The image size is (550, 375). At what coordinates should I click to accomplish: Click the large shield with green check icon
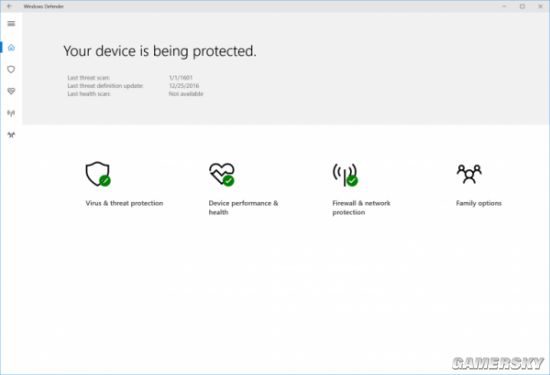click(x=98, y=174)
